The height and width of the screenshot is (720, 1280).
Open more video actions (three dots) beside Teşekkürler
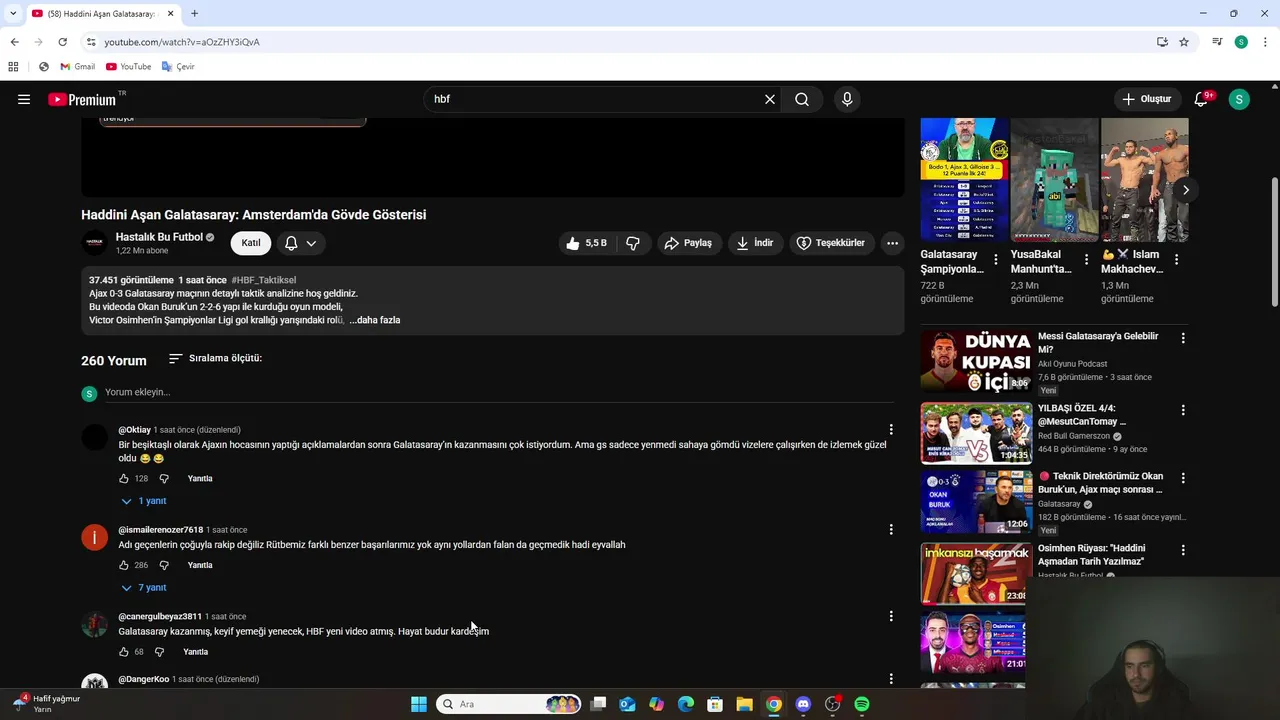coord(892,243)
